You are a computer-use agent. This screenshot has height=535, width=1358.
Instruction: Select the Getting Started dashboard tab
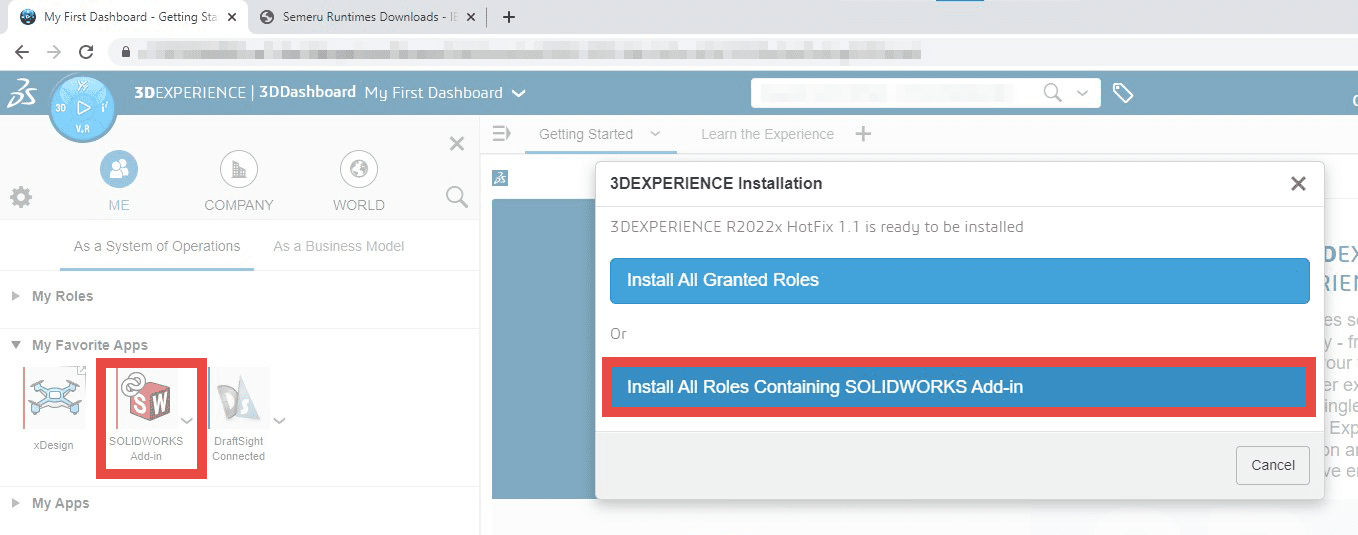pyautogui.click(x=586, y=134)
